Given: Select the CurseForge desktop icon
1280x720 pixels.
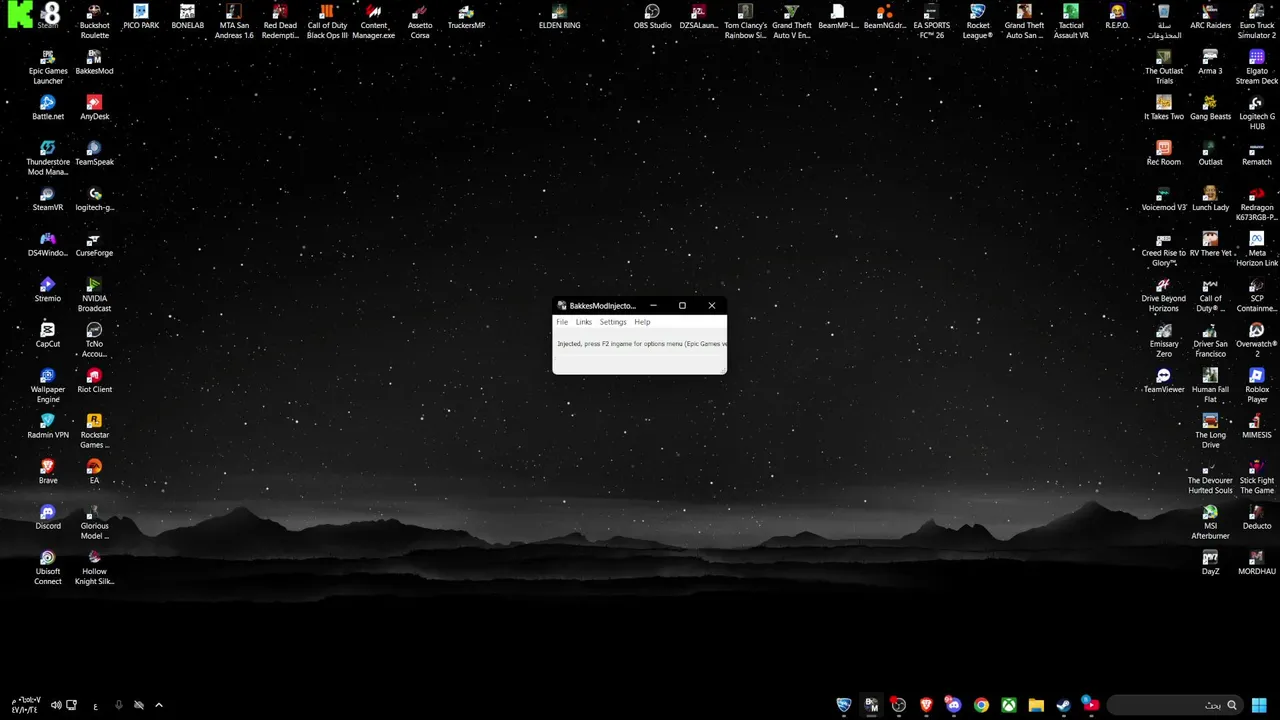Looking at the screenshot, I should point(94,244).
